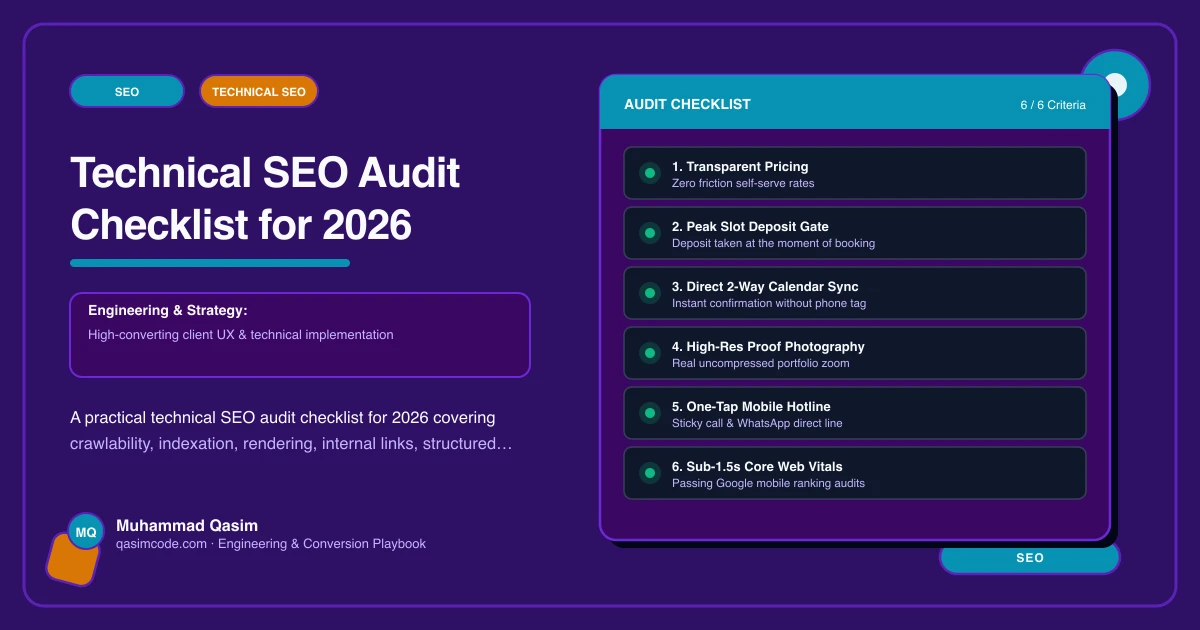Click the practical technical SEO audit description paragraph
1200x630 pixels.
(292, 431)
